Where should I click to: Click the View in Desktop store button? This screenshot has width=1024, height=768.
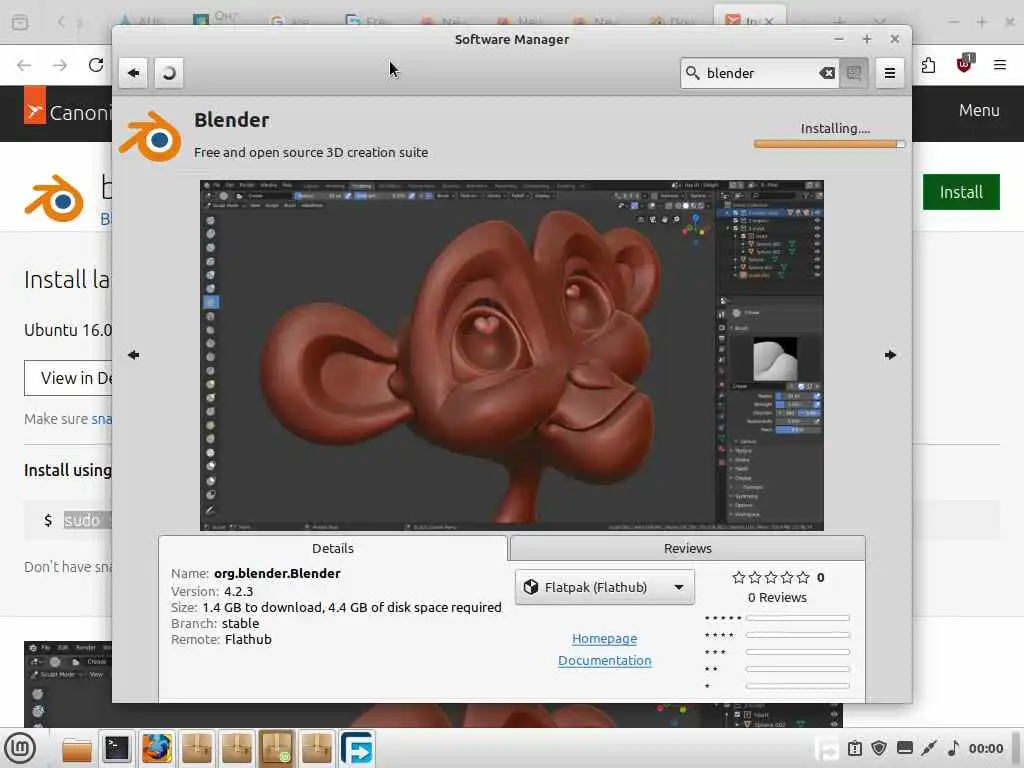[x=69, y=378]
